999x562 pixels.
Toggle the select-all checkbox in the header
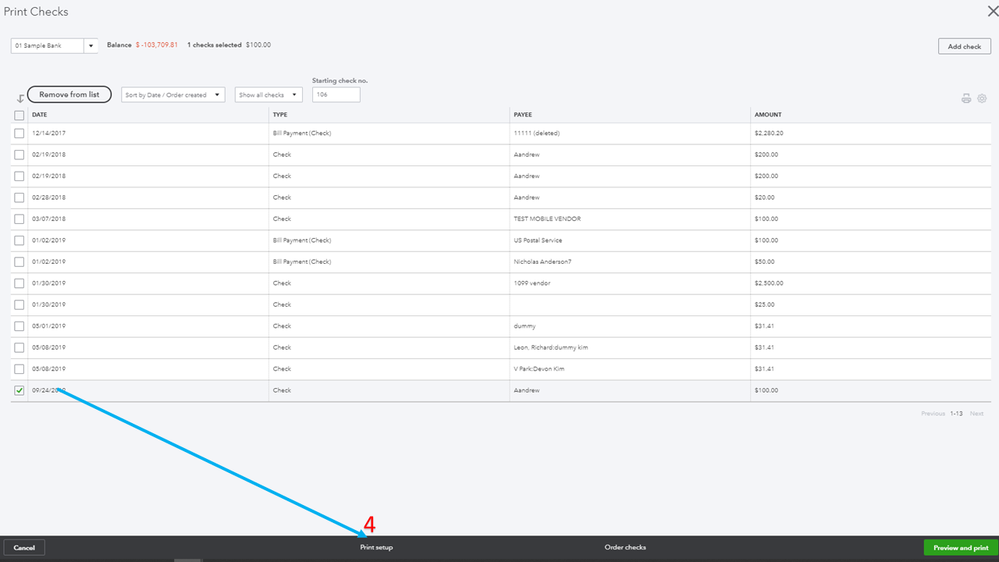point(19,115)
